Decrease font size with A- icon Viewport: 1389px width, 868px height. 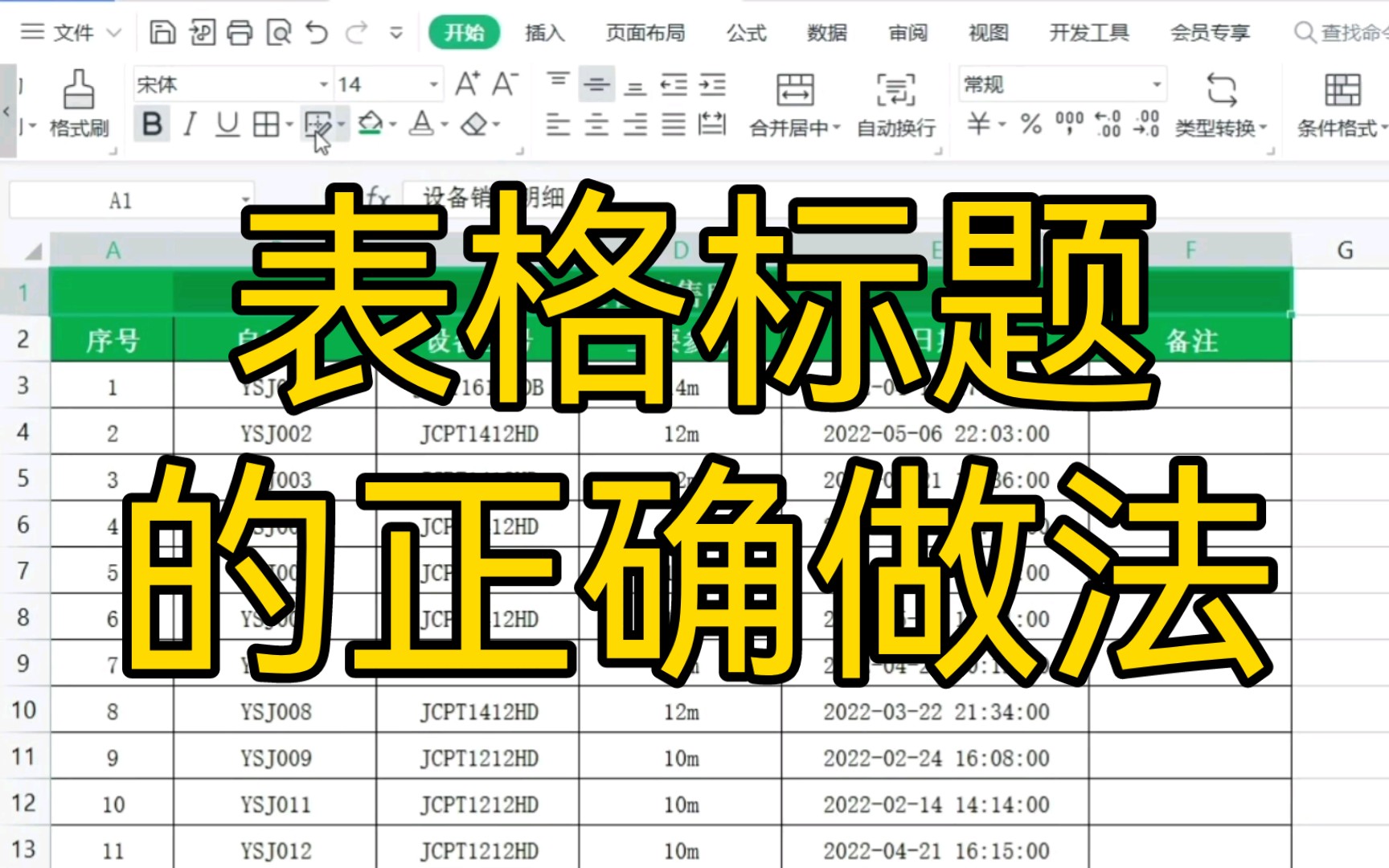pyautogui.click(x=506, y=84)
